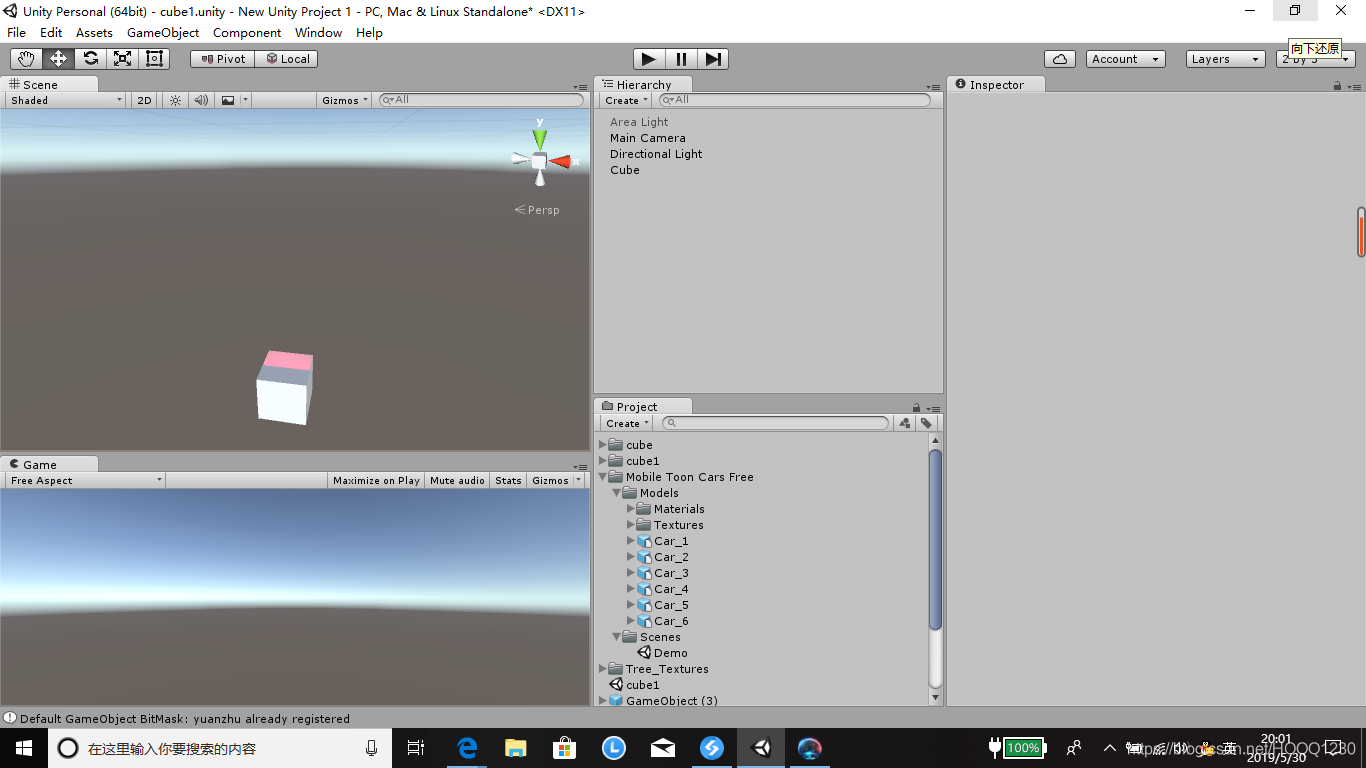
Task: Open the Window menu
Action: coord(318,33)
